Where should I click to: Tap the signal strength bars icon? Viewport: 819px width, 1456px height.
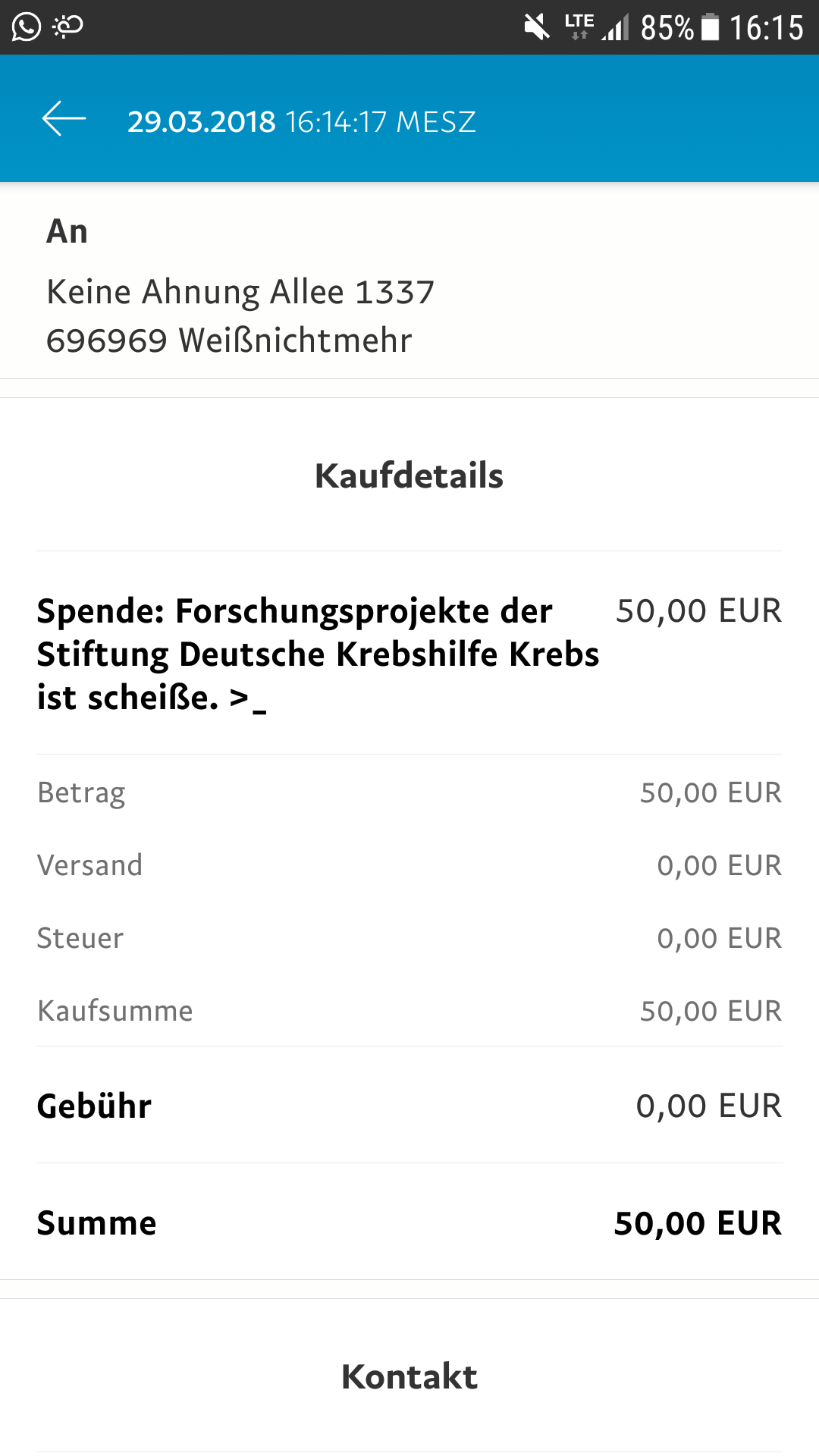[616, 28]
